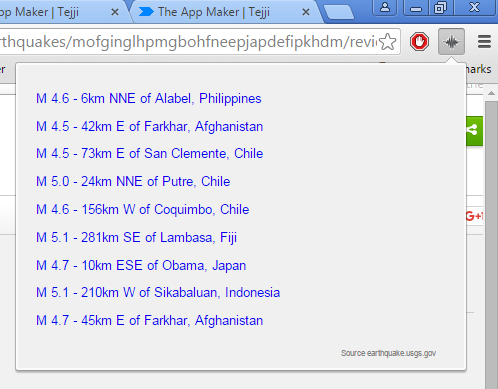This screenshot has width=498, height=389.
Task: Open M 5.0 - 24km NNE of Putre, Chile
Action: (x=133, y=182)
